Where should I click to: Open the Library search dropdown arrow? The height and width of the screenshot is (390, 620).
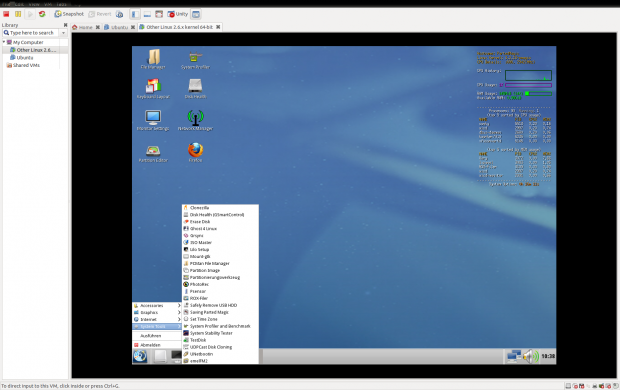63,33
